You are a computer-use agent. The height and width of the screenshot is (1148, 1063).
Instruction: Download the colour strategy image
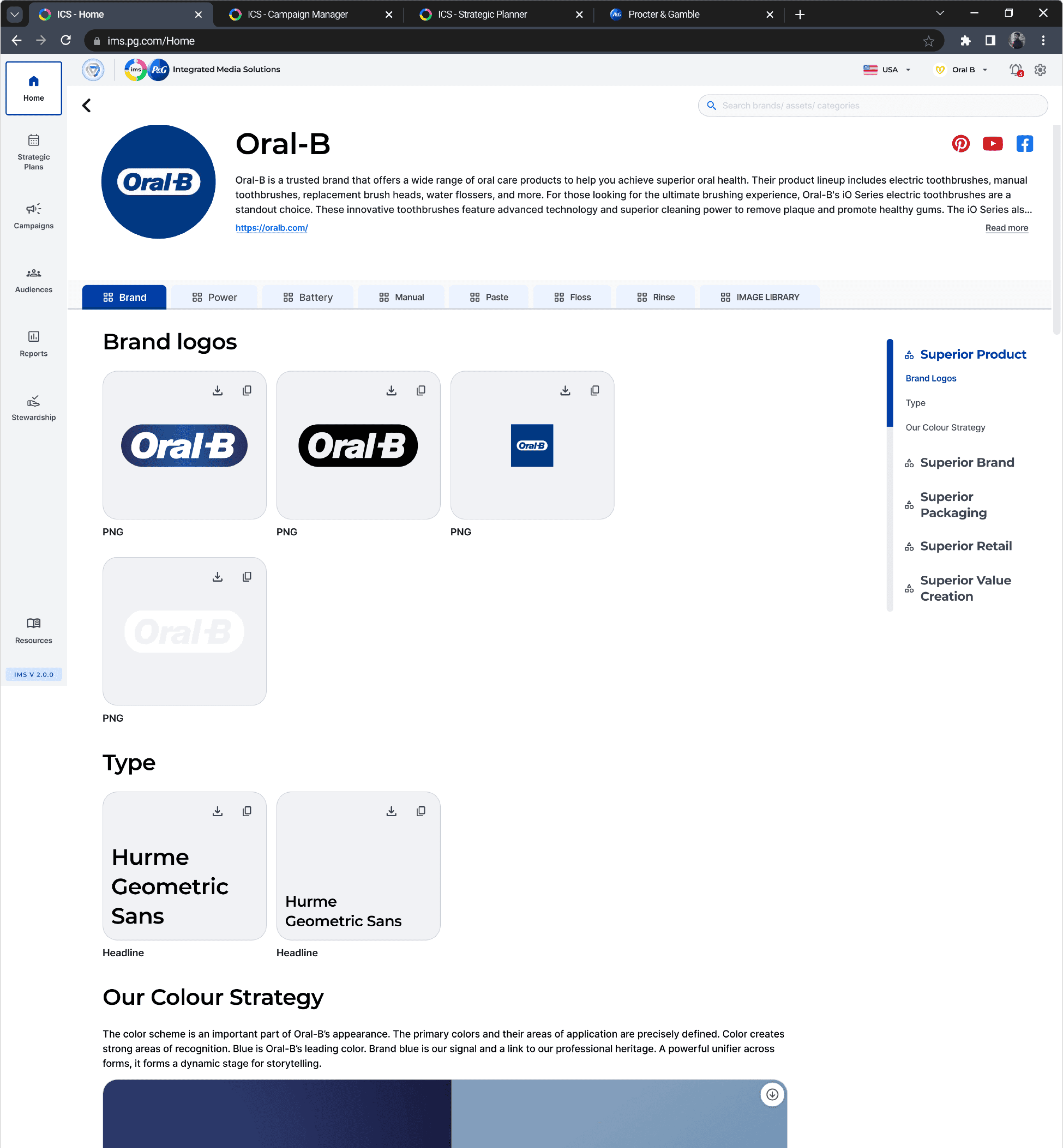point(772,1094)
